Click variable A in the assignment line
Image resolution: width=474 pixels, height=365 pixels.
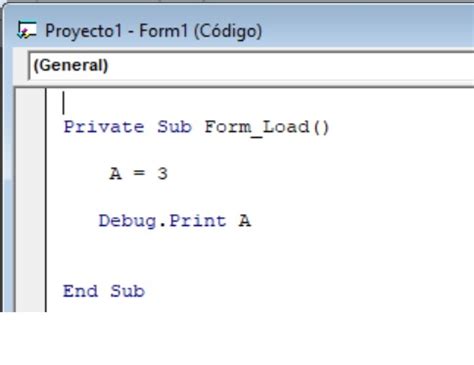[x=115, y=174]
